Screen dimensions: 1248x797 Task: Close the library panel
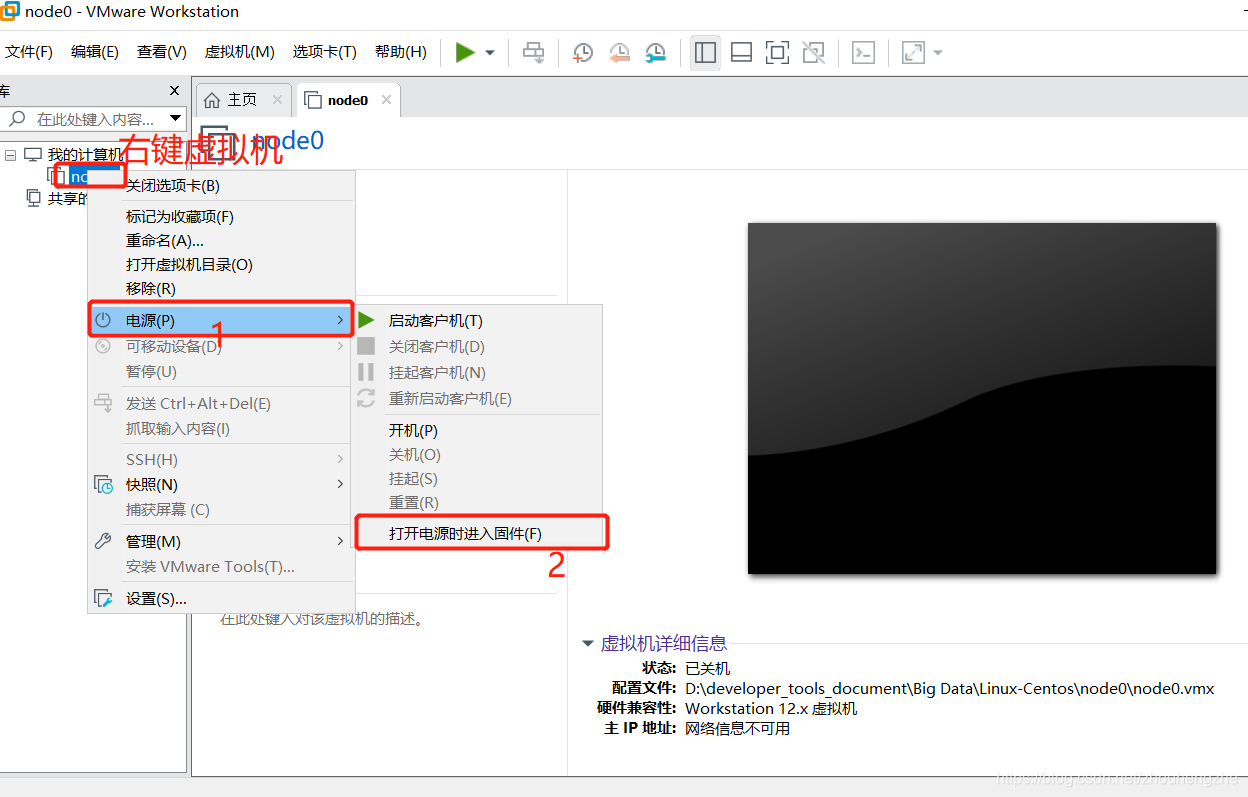tap(175, 91)
